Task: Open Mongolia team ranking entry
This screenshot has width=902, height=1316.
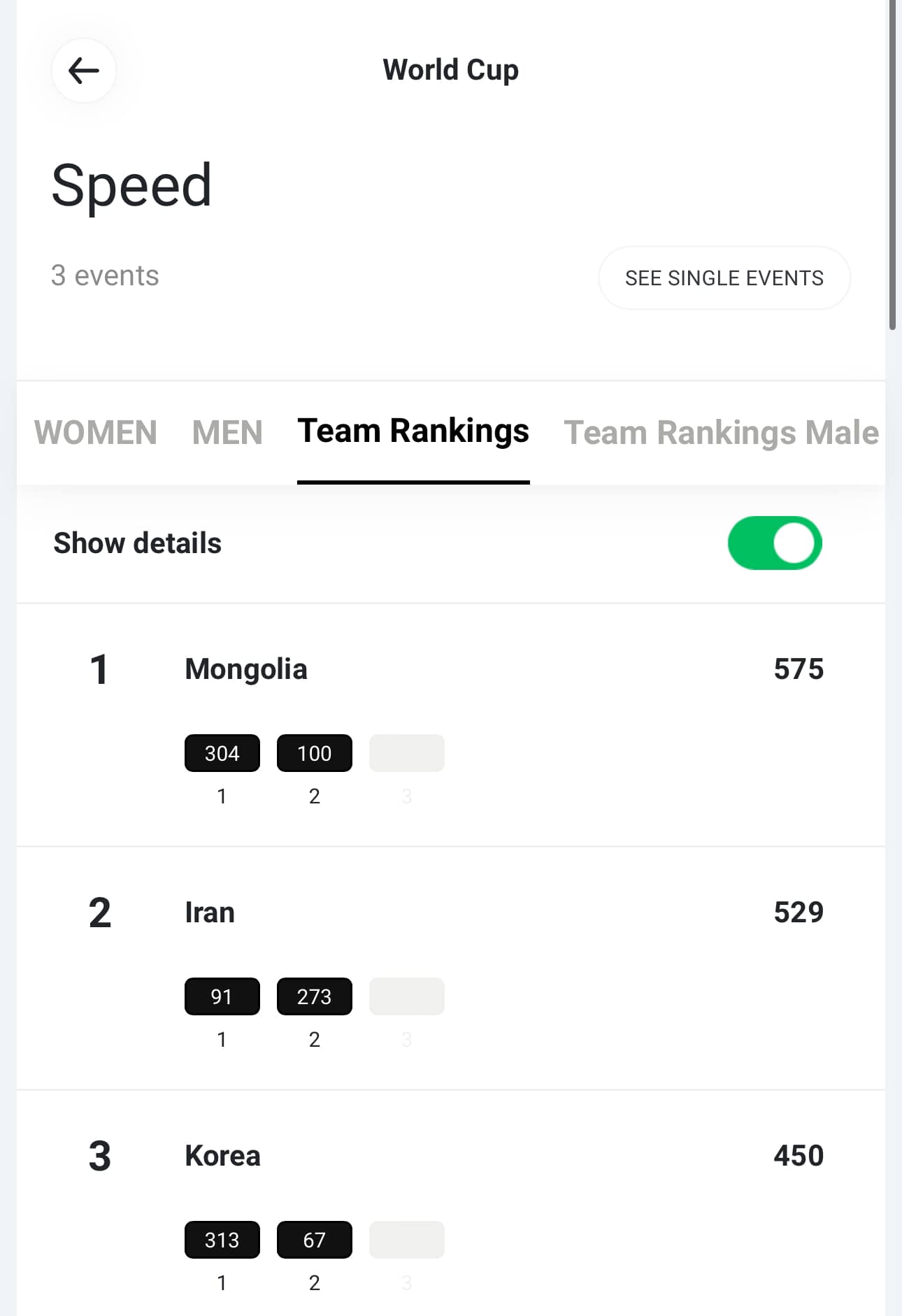Action: pyautogui.click(x=246, y=669)
